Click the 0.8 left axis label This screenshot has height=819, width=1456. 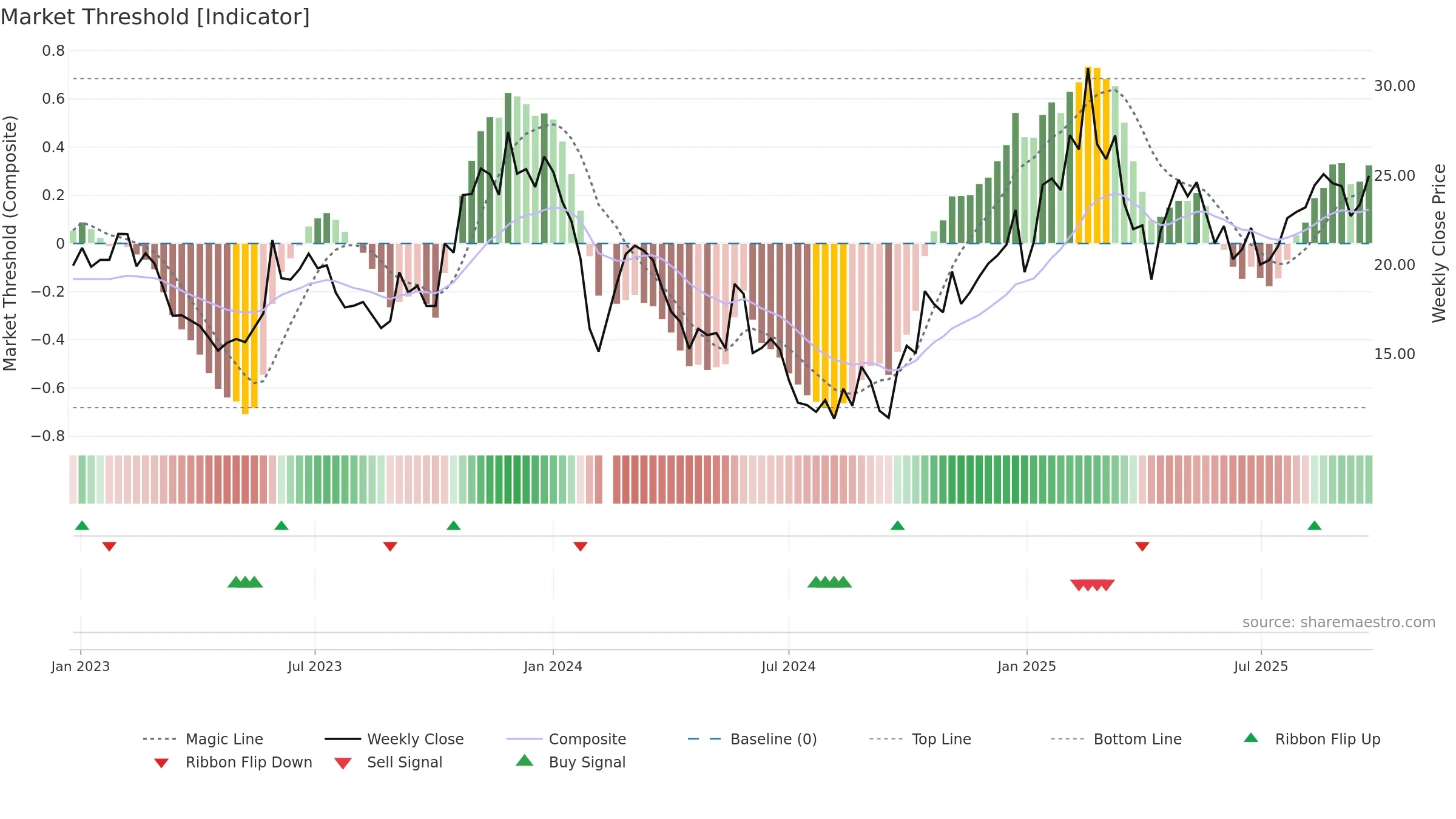pos(53,51)
